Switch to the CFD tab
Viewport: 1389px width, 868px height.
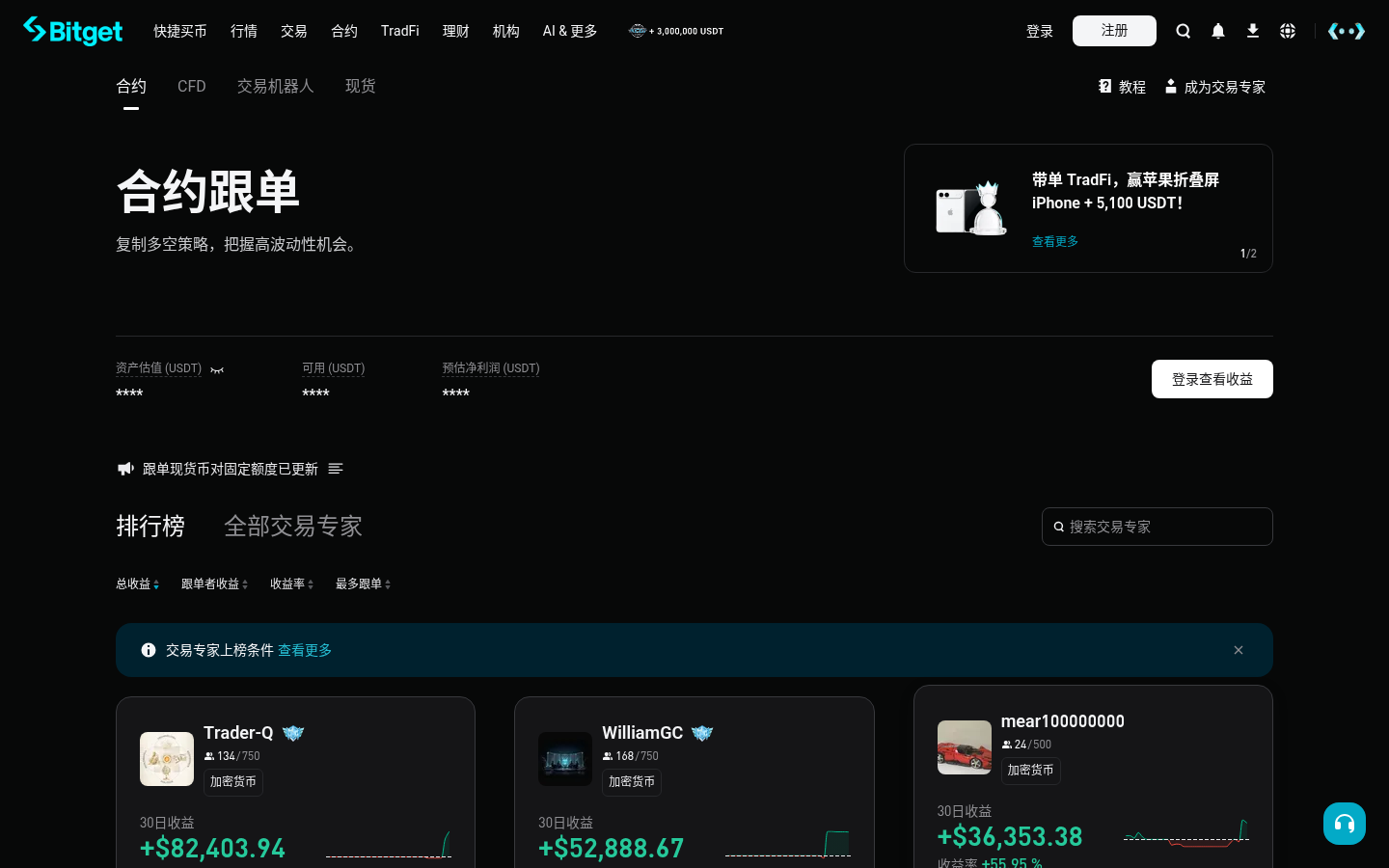click(192, 86)
